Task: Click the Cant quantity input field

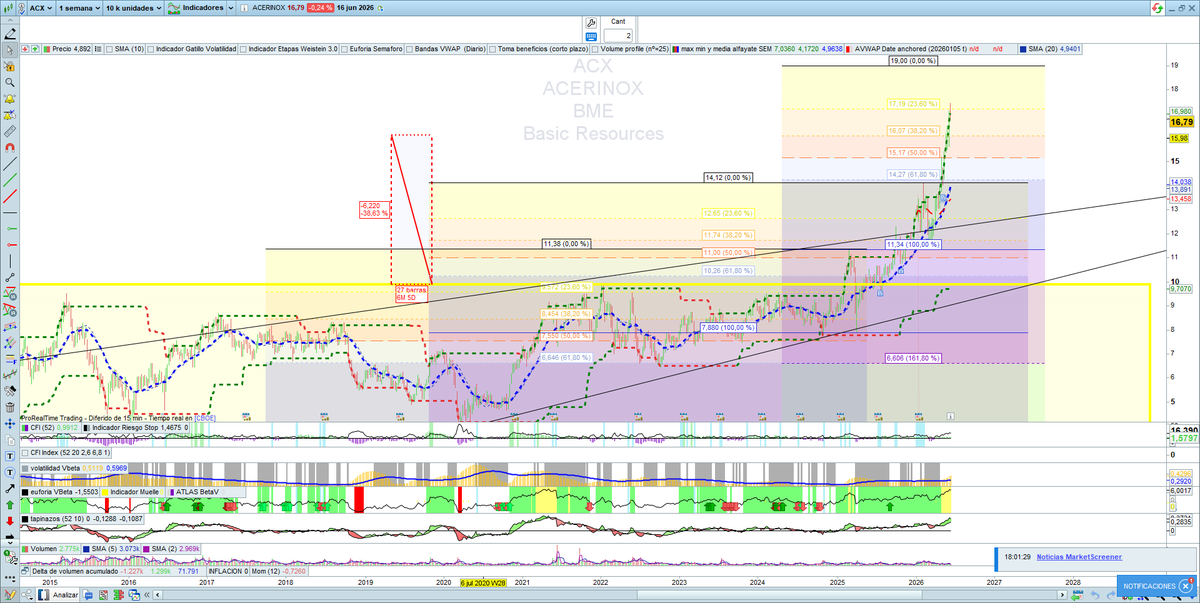Action: coord(617,36)
